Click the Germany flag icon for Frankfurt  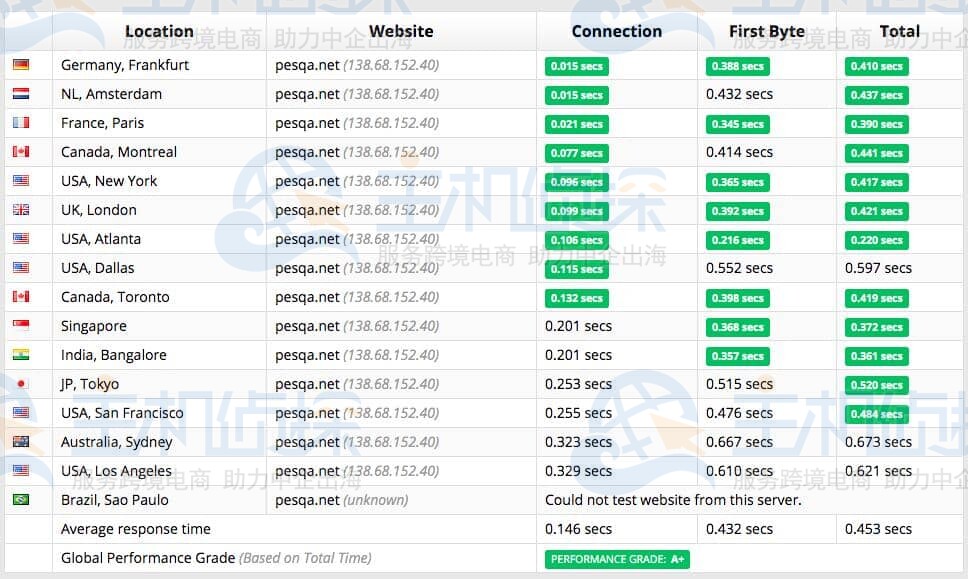(x=21, y=65)
